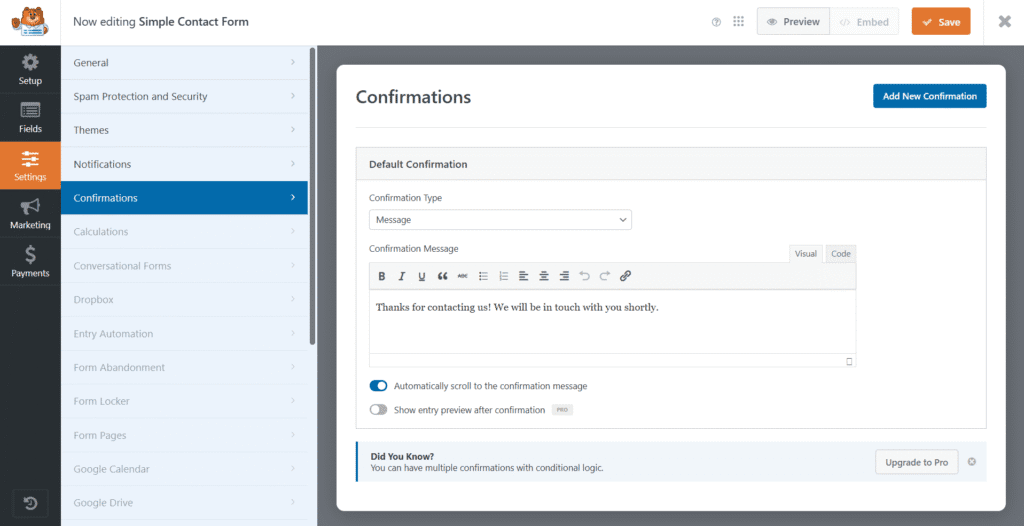Insert a blockquote in the message editor

coord(442,276)
